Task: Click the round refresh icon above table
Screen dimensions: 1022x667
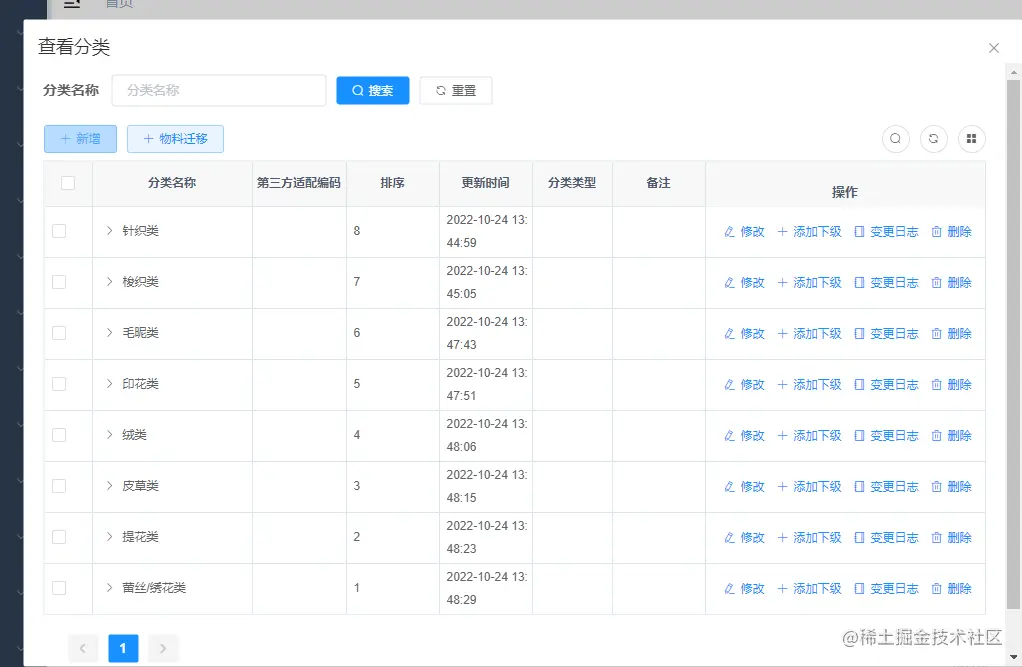Action: click(x=933, y=138)
